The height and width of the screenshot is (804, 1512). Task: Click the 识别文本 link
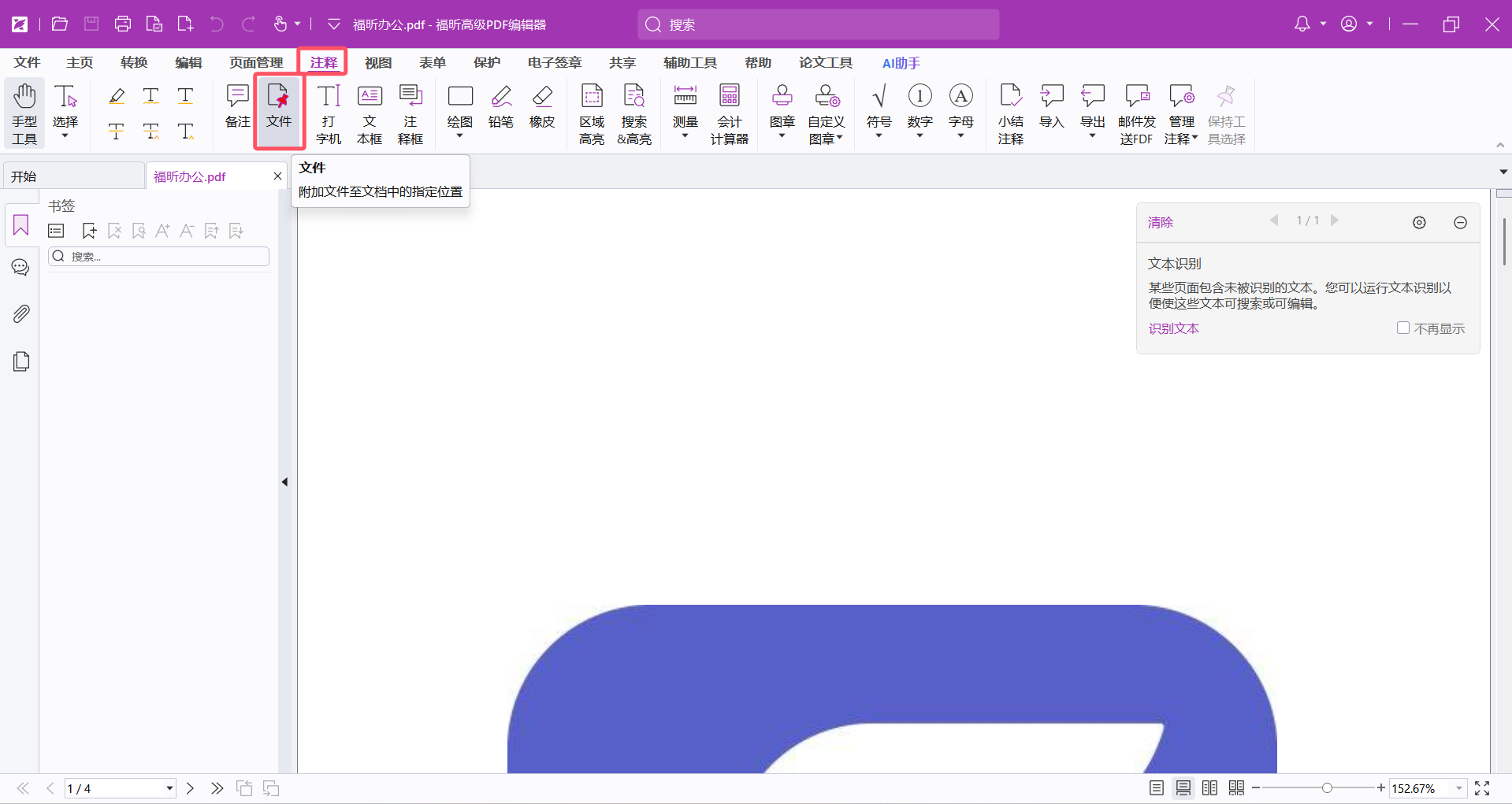(1173, 328)
